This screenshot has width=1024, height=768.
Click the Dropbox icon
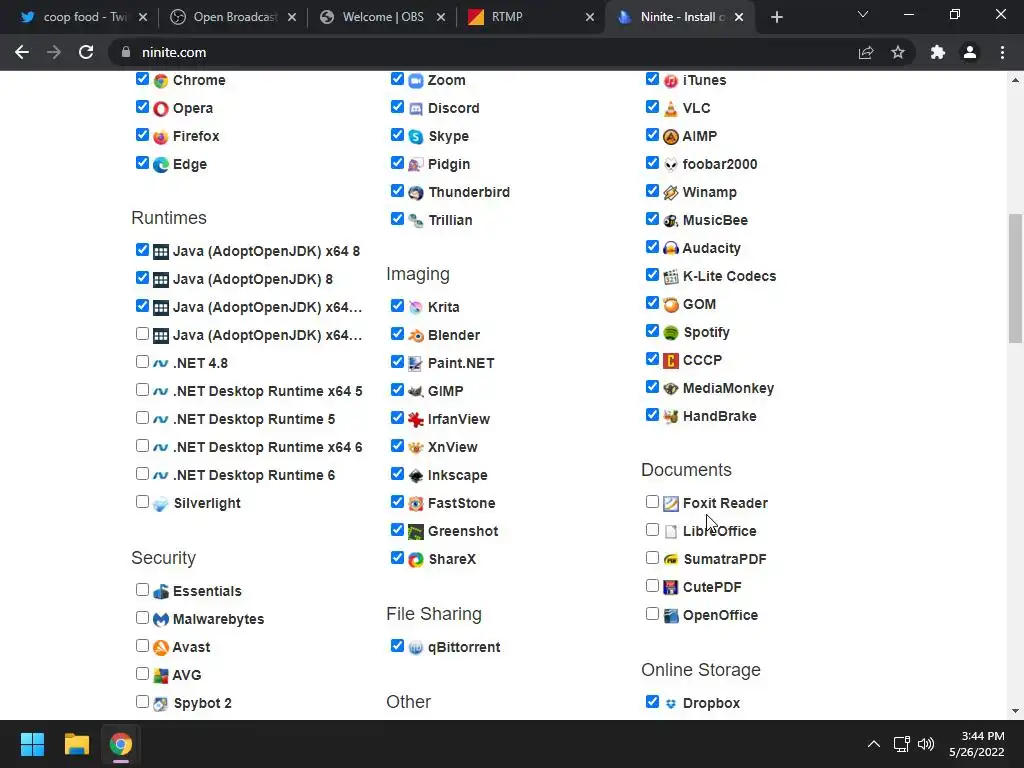(671, 703)
